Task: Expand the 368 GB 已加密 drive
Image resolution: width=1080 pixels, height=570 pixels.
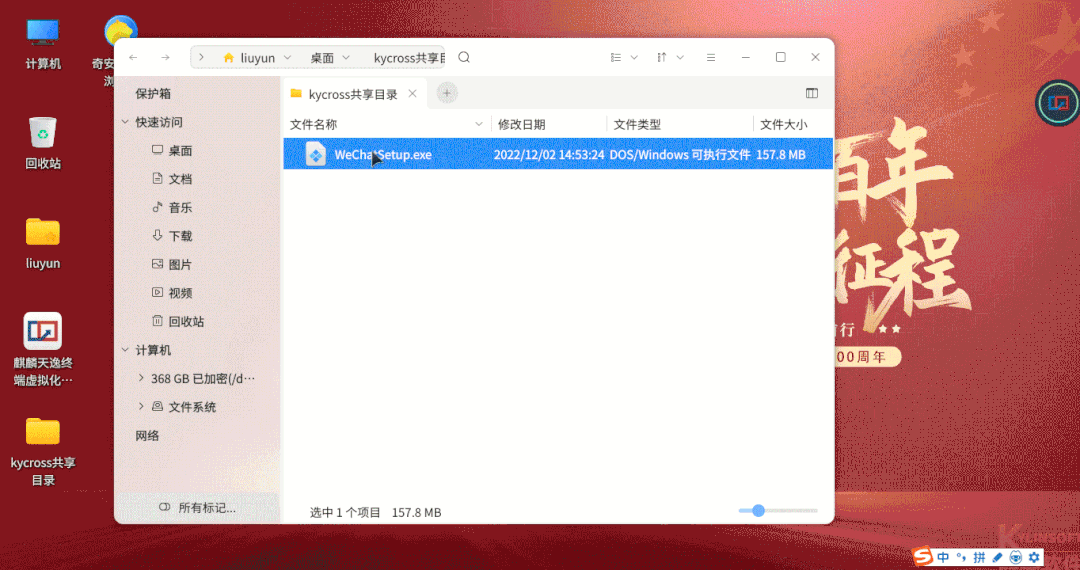Action: click(141, 378)
